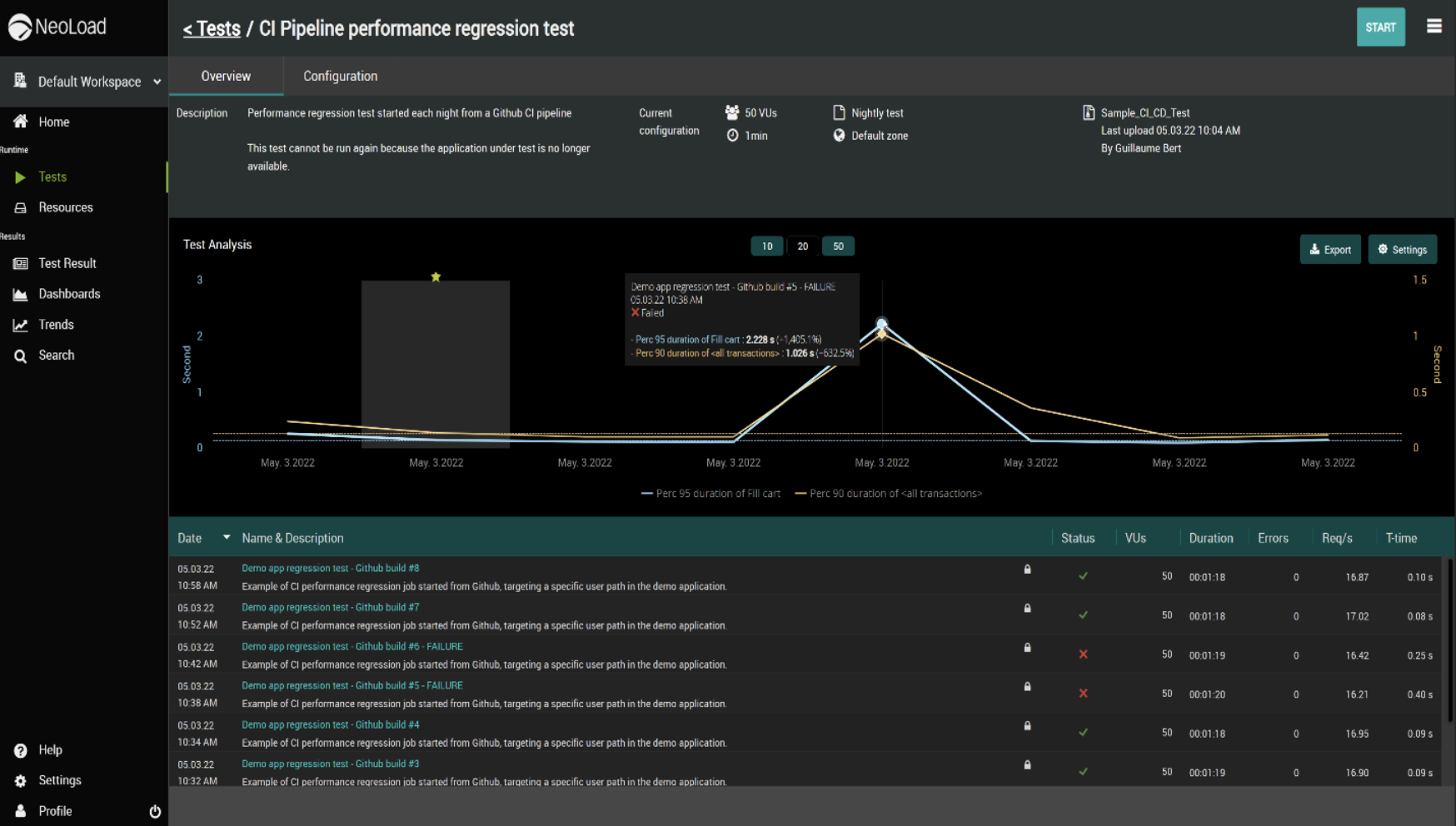The image size is (1456, 826).
Task: Click the Name & Description column header
Action: click(292, 538)
